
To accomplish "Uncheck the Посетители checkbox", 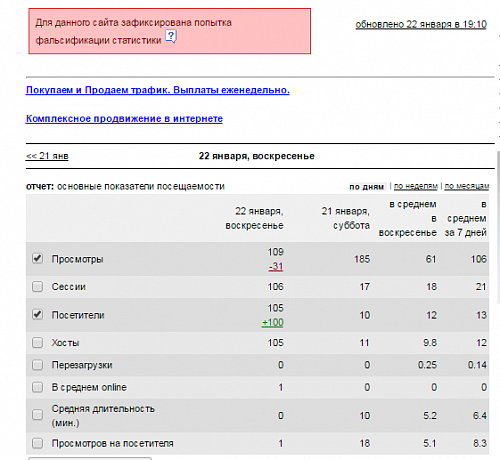I will (37, 314).
